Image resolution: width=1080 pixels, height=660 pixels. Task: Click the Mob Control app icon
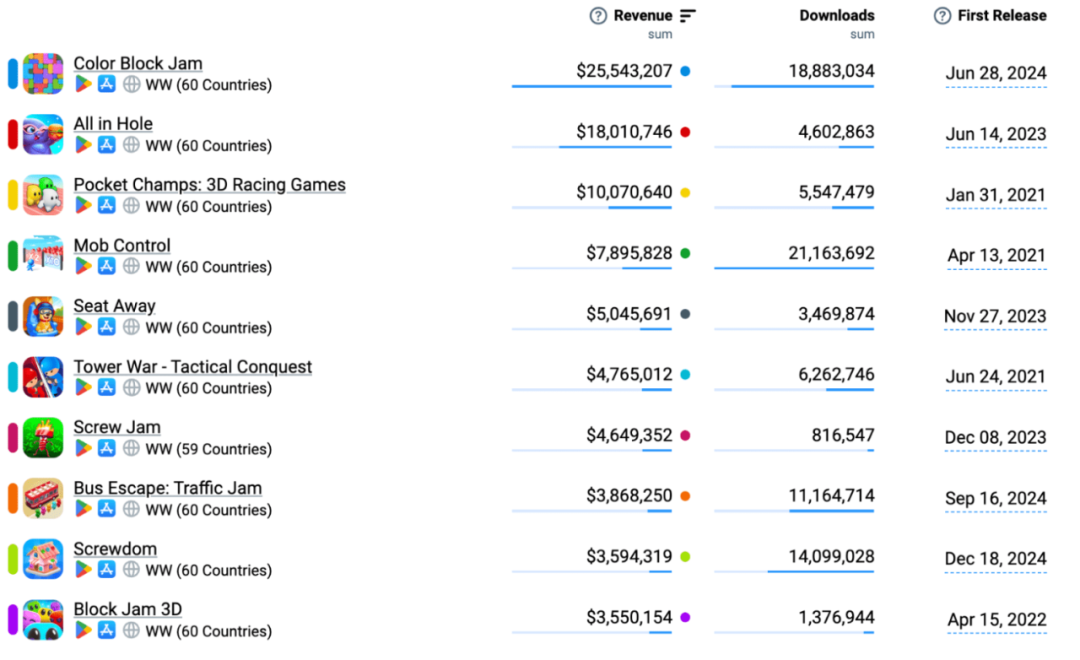pos(43,256)
